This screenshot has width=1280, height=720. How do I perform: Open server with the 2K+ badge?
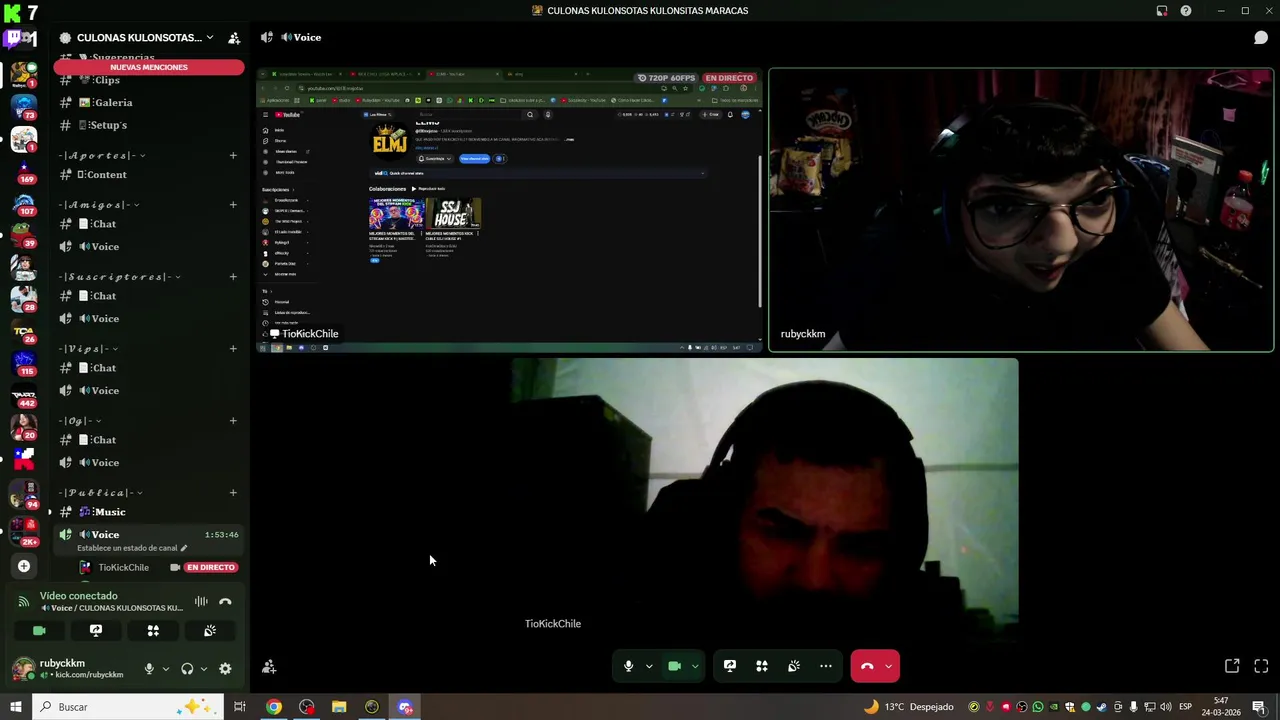24,530
